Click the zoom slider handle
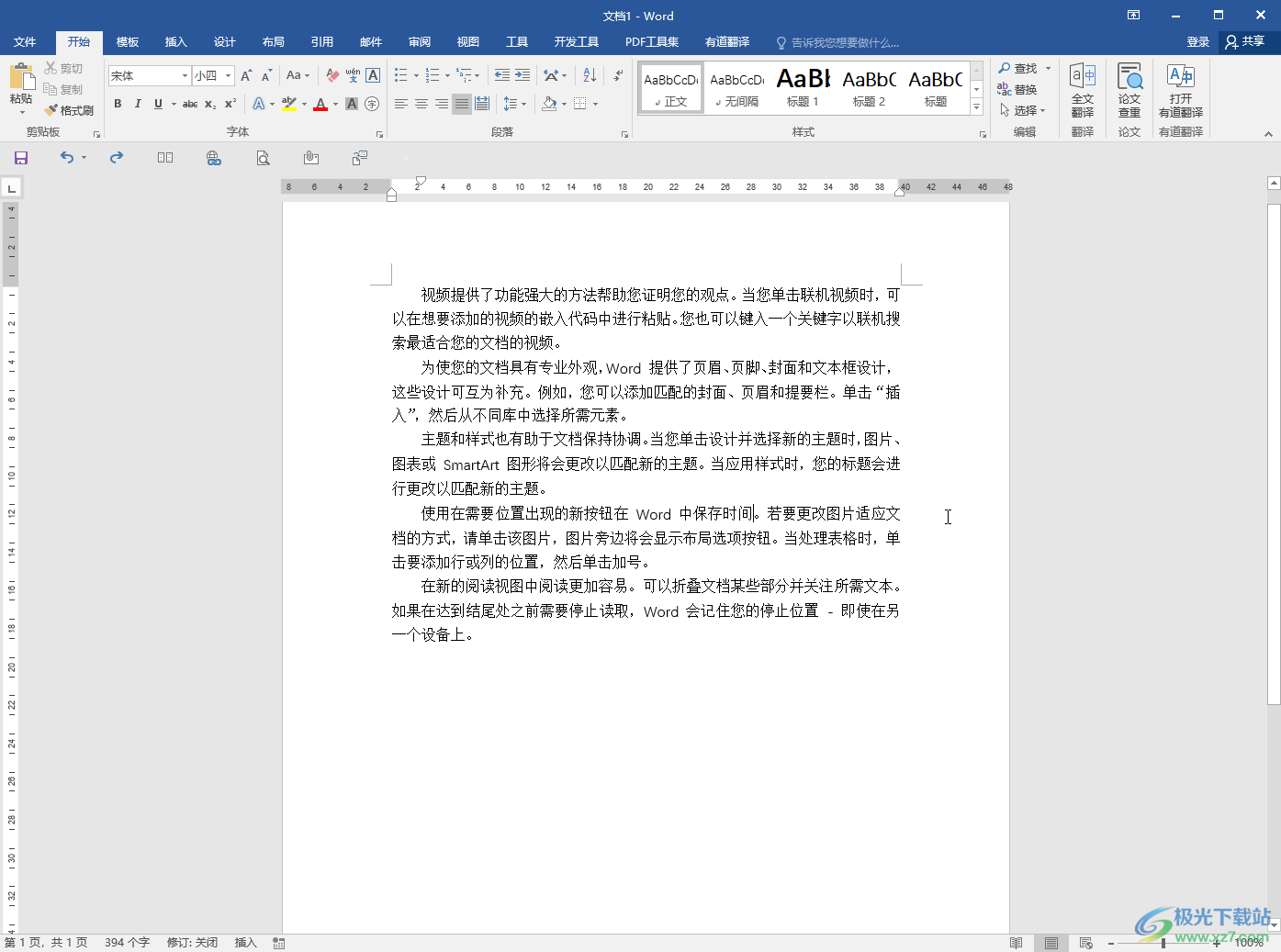This screenshot has height=952, width=1281. [x=1163, y=943]
